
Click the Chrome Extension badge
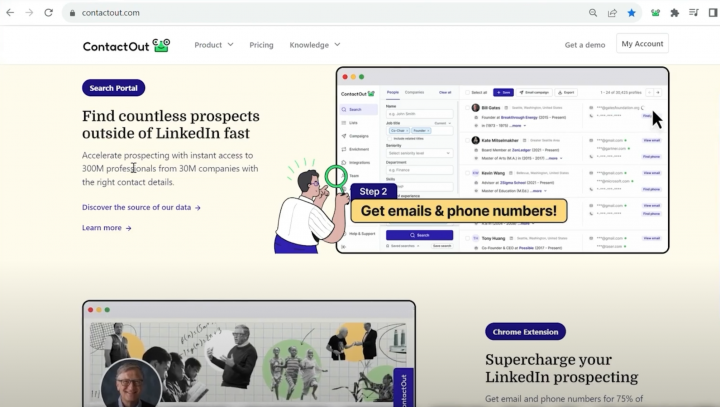tap(525, 332)
